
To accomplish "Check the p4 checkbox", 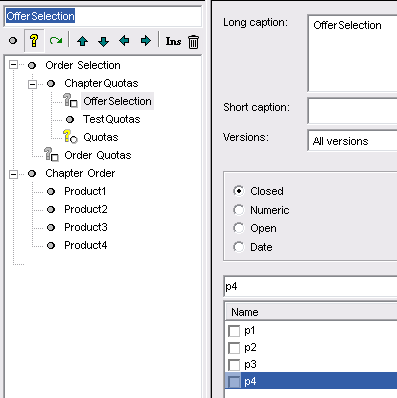I will point(234,382).
